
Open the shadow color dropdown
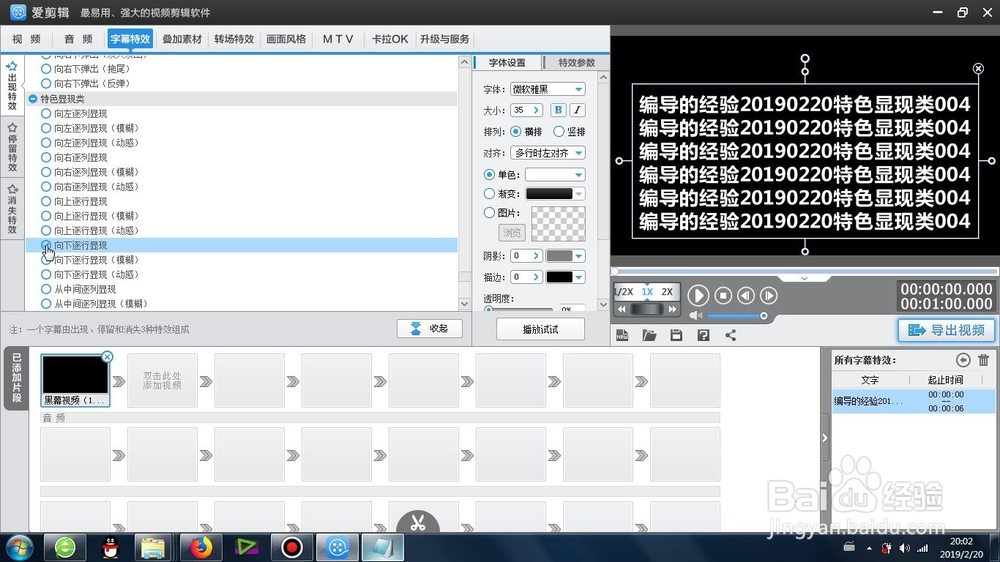578,256
